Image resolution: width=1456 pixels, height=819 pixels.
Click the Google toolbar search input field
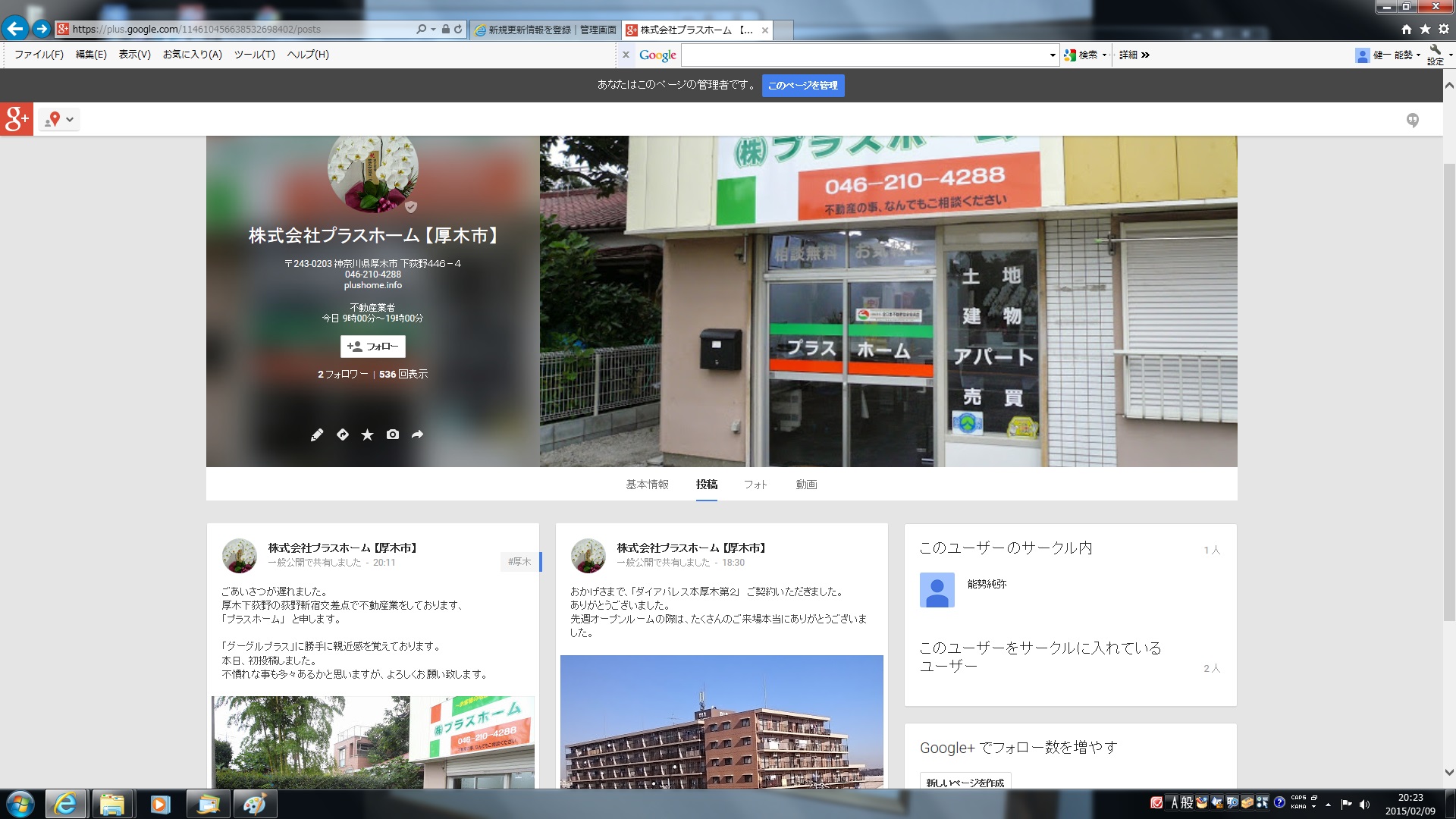pyautogui.click(x=864, y=55)
